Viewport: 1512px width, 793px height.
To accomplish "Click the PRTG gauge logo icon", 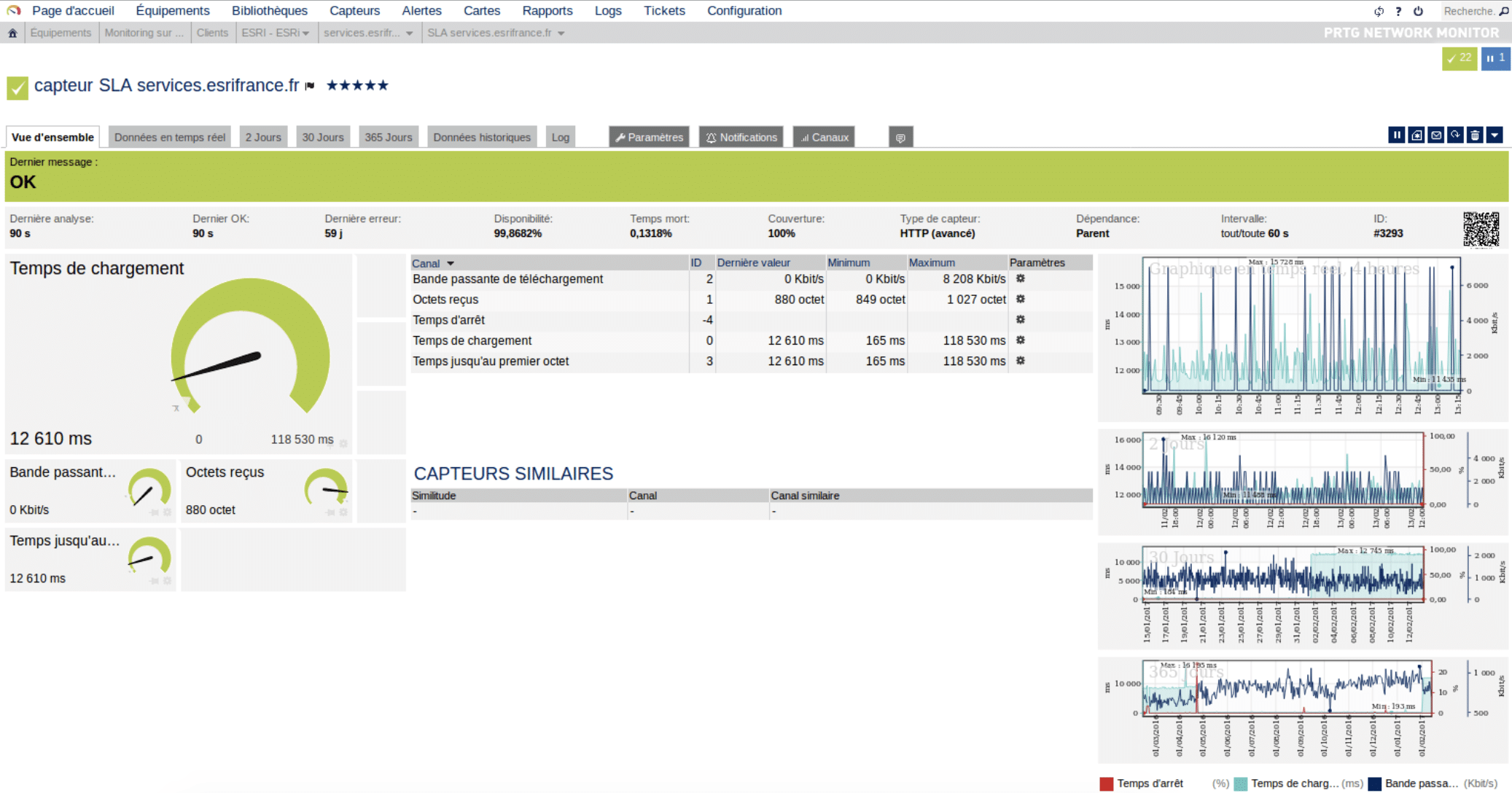I will pyautogui.click(x=13, y=10).
